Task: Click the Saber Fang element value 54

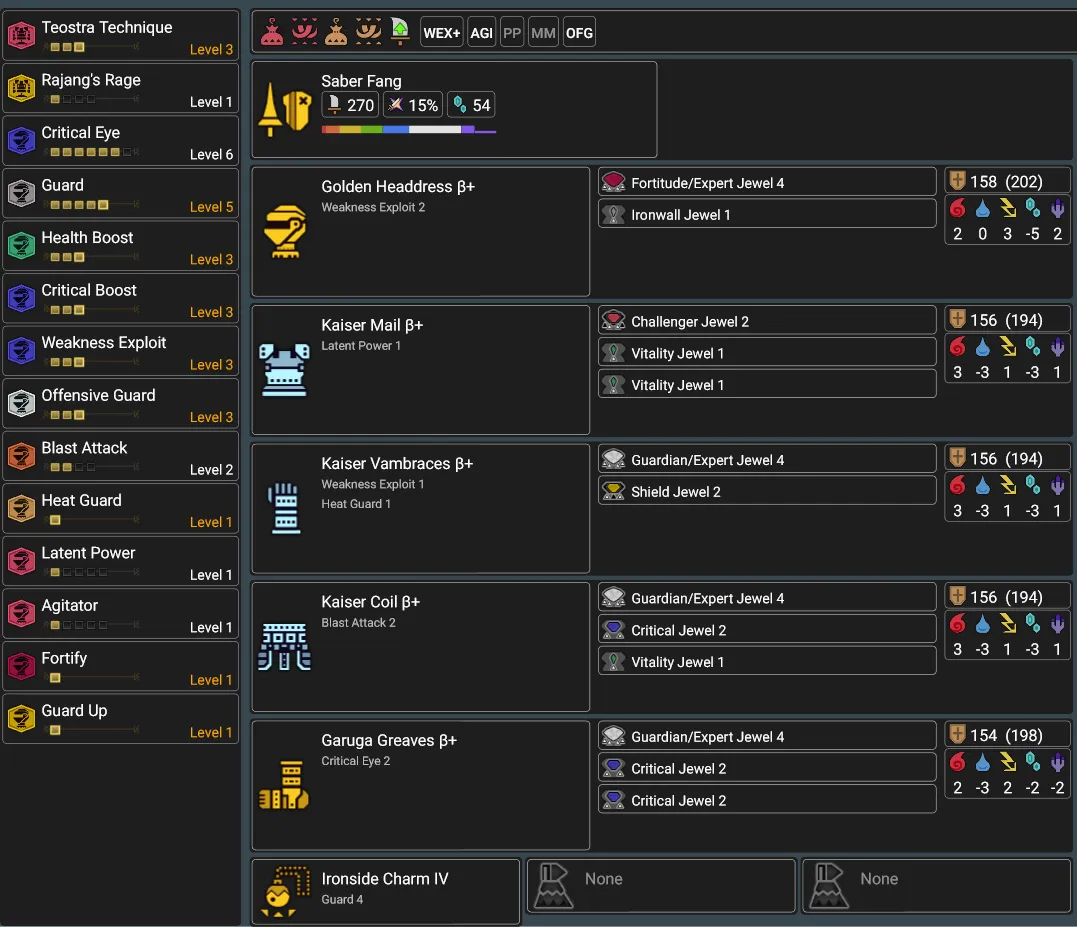Action: point(471,104)
